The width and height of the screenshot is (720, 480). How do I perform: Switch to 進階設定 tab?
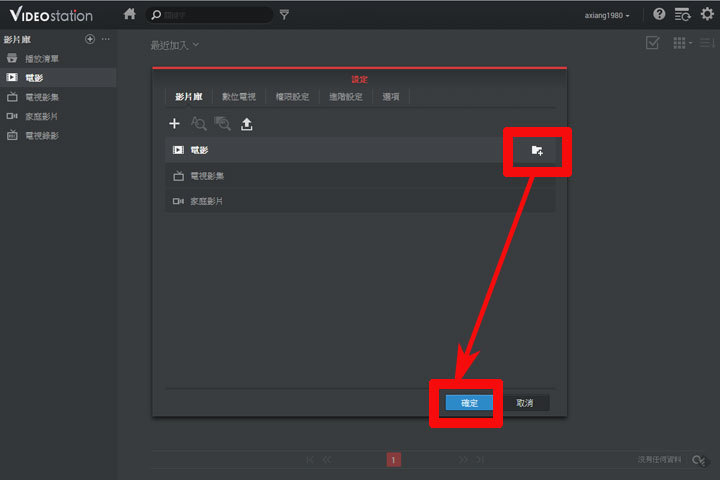point(346,97)
